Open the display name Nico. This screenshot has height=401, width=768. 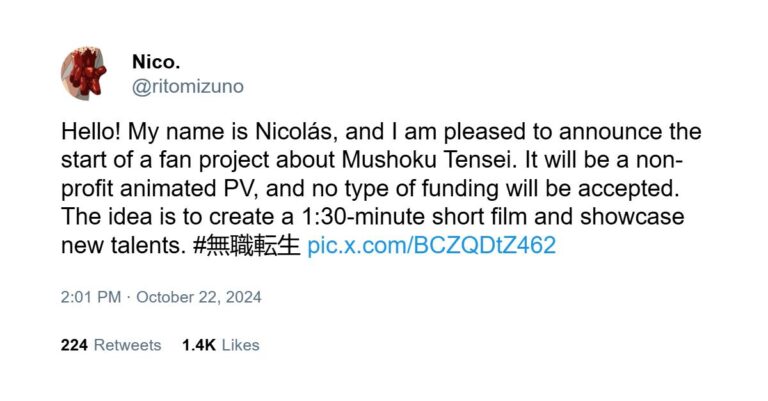[156, 62]
